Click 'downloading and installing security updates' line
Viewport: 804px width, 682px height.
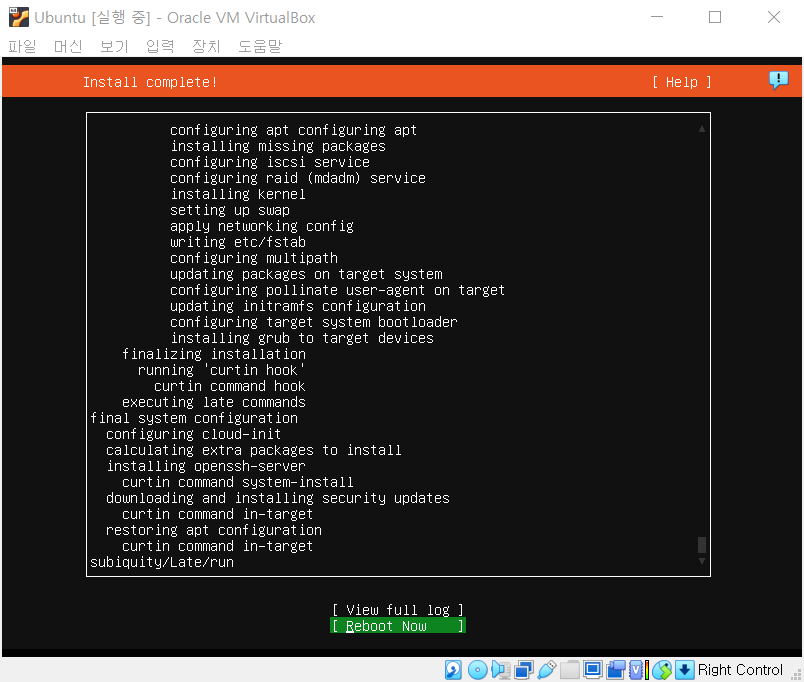coord(278,498)
